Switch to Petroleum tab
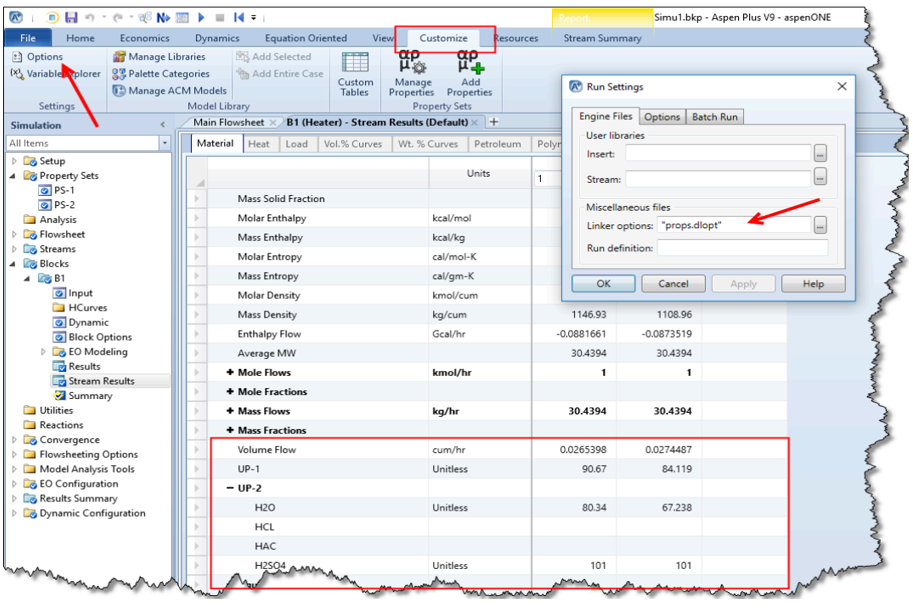 497,144
